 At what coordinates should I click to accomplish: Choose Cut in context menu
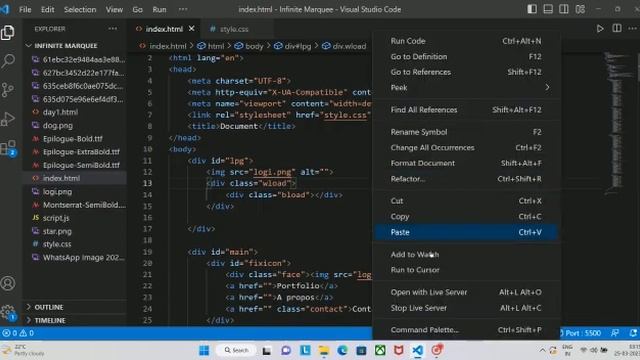pos(466,201)
